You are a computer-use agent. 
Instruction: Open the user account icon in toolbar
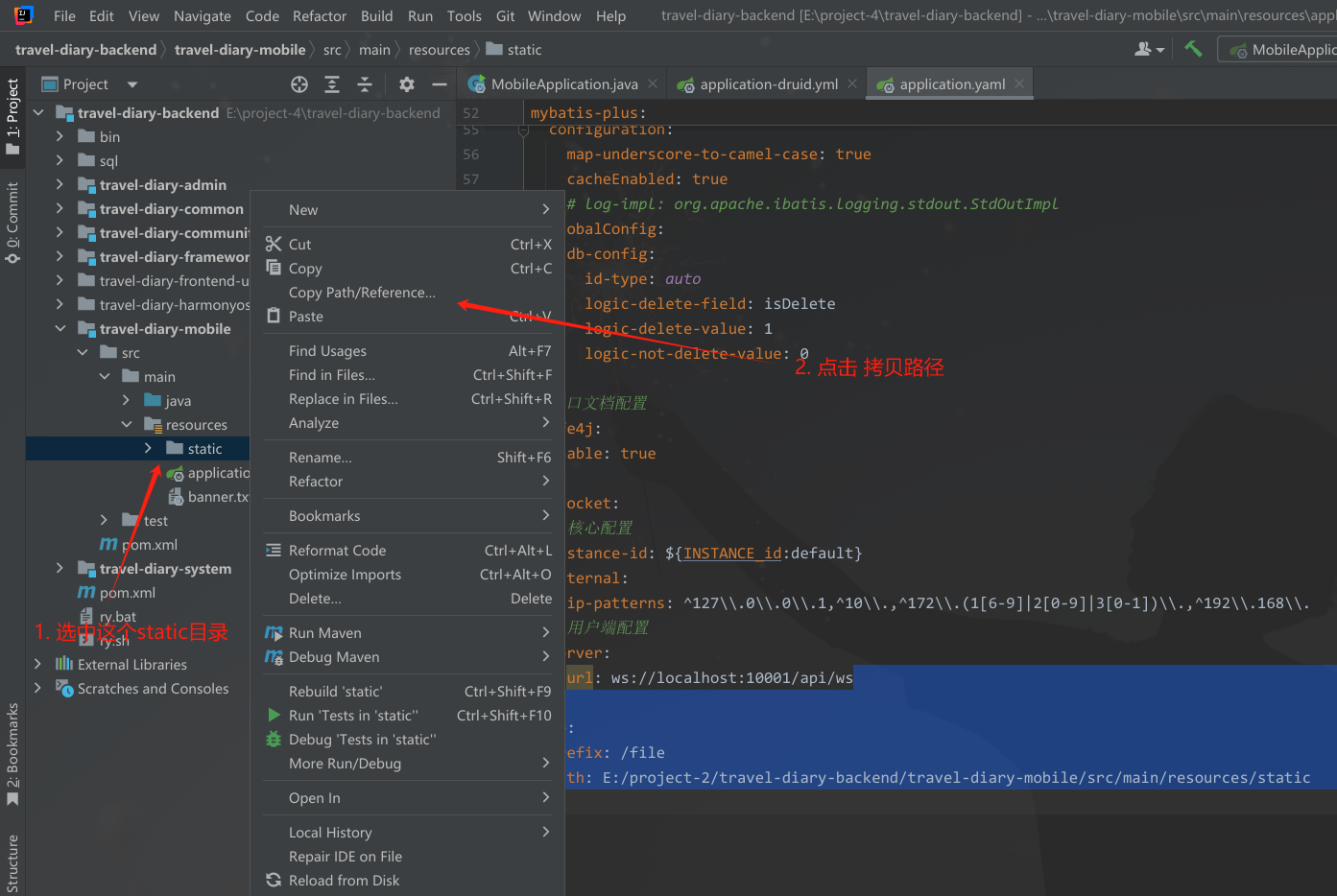pyautogui.click(x=1149, y=49)
